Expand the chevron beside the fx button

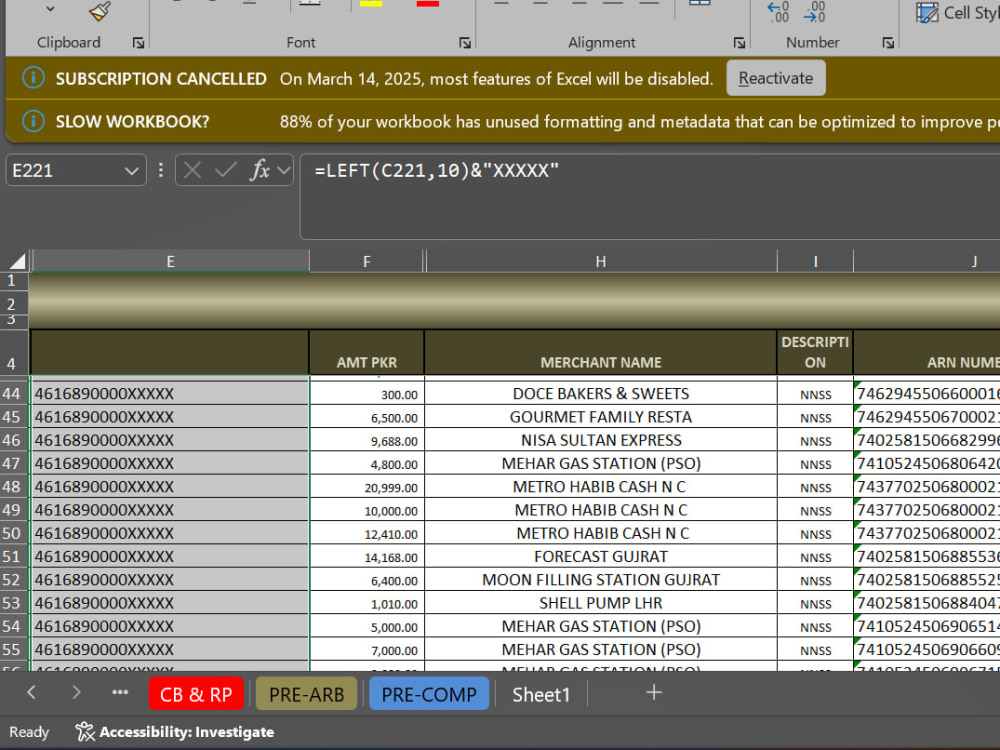pyautogui.click(x=283, y=170)
